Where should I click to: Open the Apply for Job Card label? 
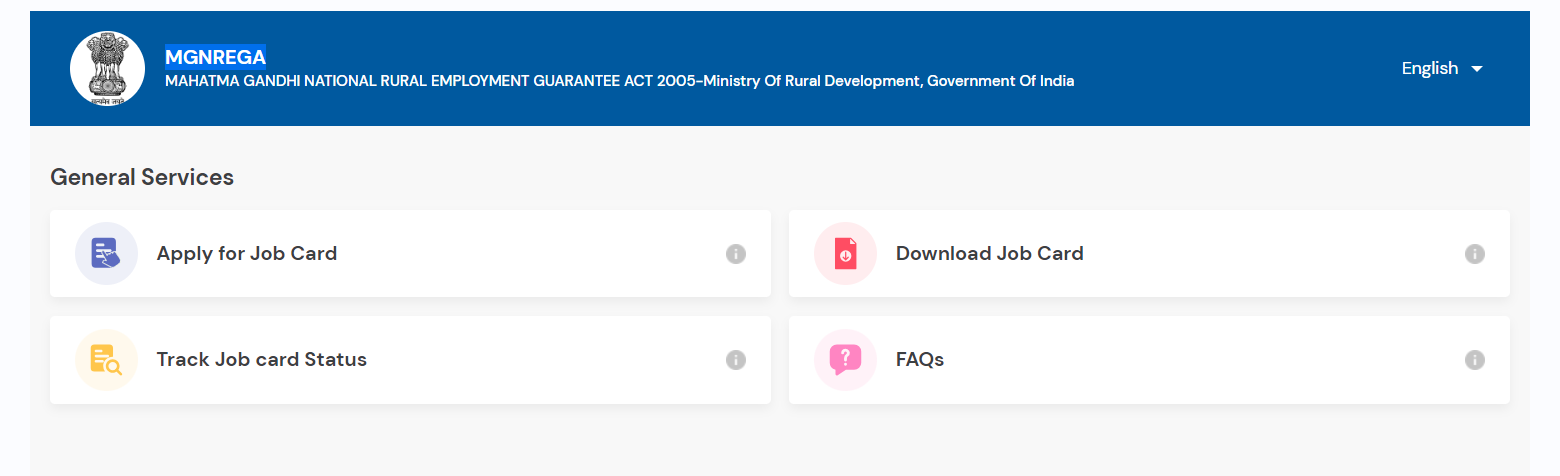coord(246,253)
